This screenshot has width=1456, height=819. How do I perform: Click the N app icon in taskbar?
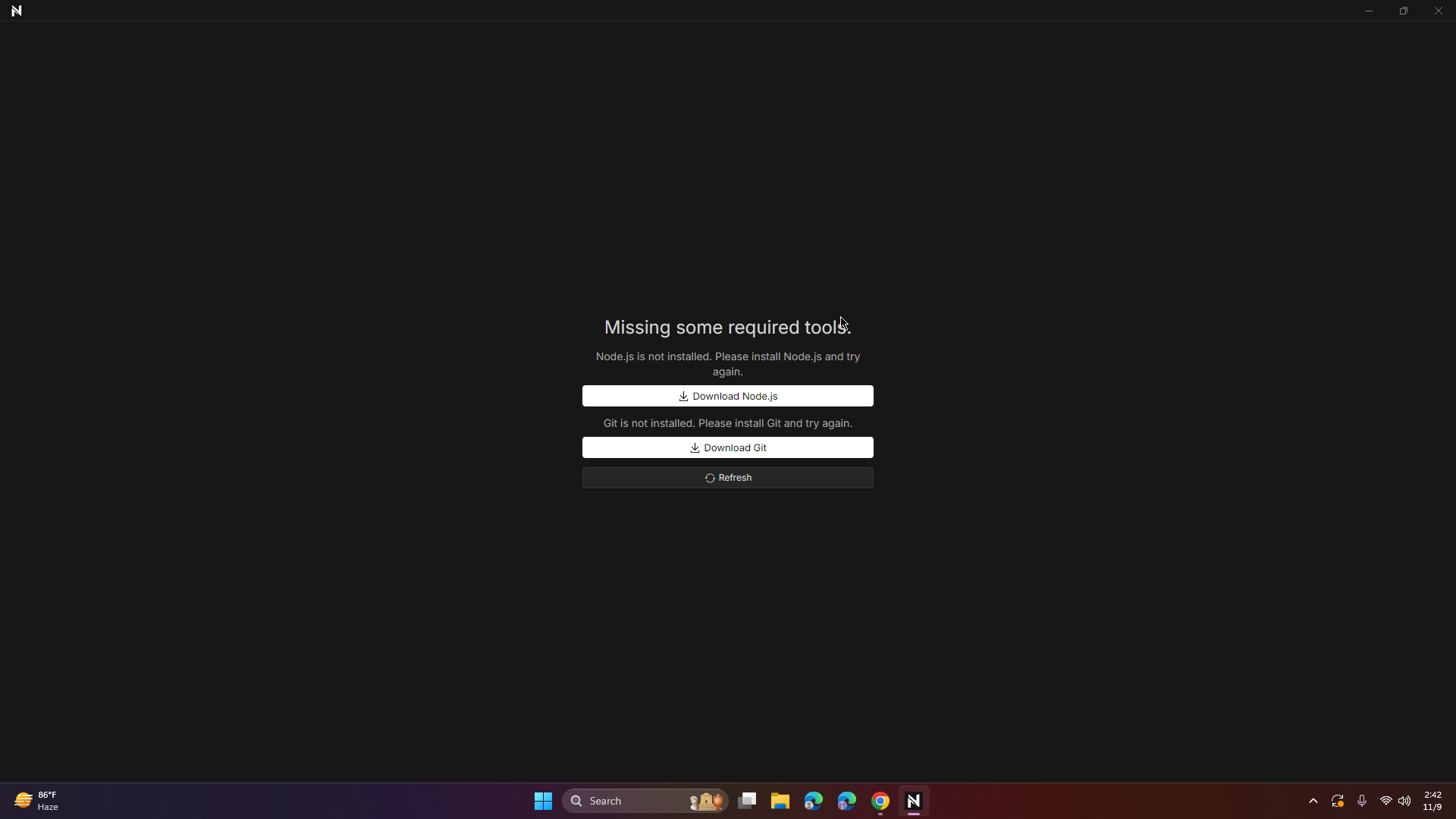point(914,801)
